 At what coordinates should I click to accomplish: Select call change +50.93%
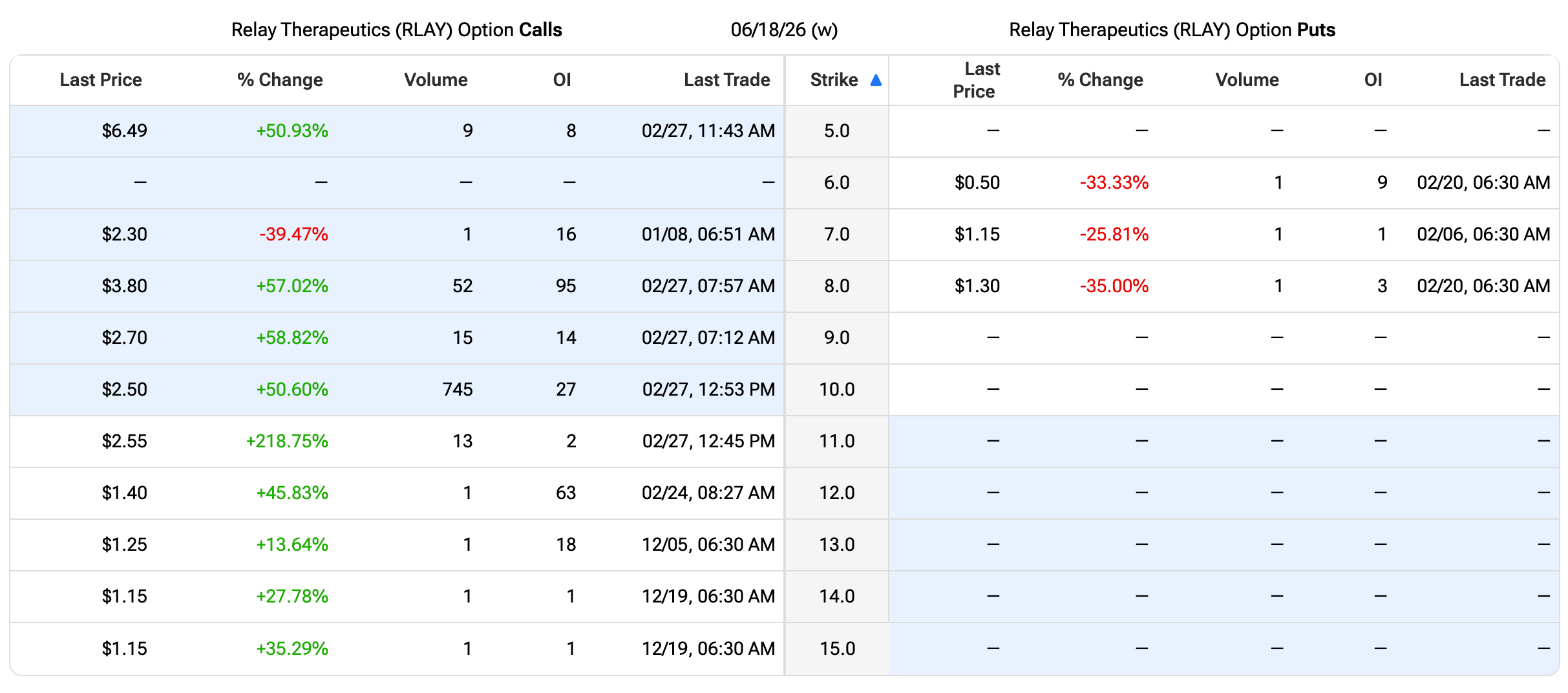pyautogui.click(x=292, y=131)
